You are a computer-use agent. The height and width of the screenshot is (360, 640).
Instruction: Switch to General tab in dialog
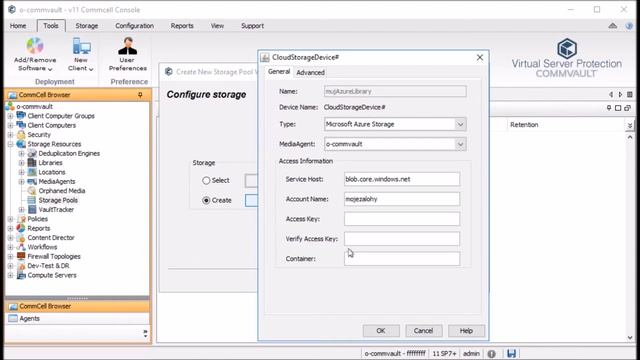[279, 72]
